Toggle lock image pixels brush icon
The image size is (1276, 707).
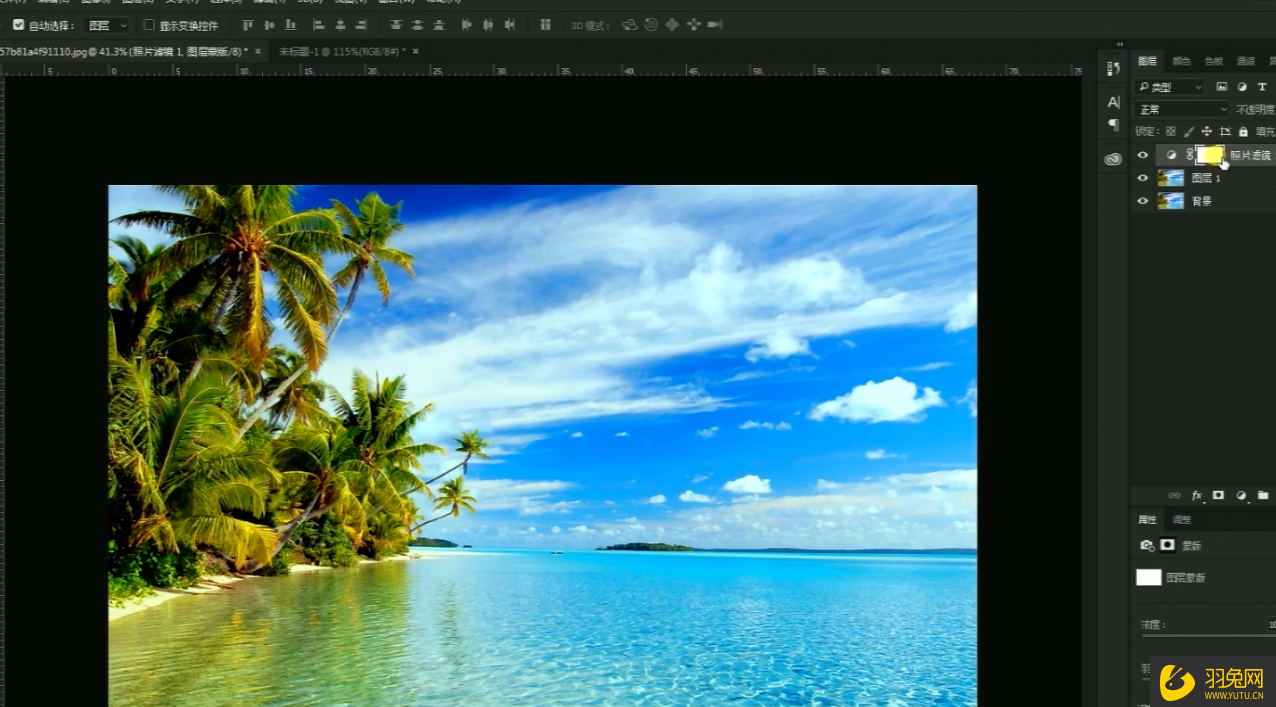coord(1189,131)
